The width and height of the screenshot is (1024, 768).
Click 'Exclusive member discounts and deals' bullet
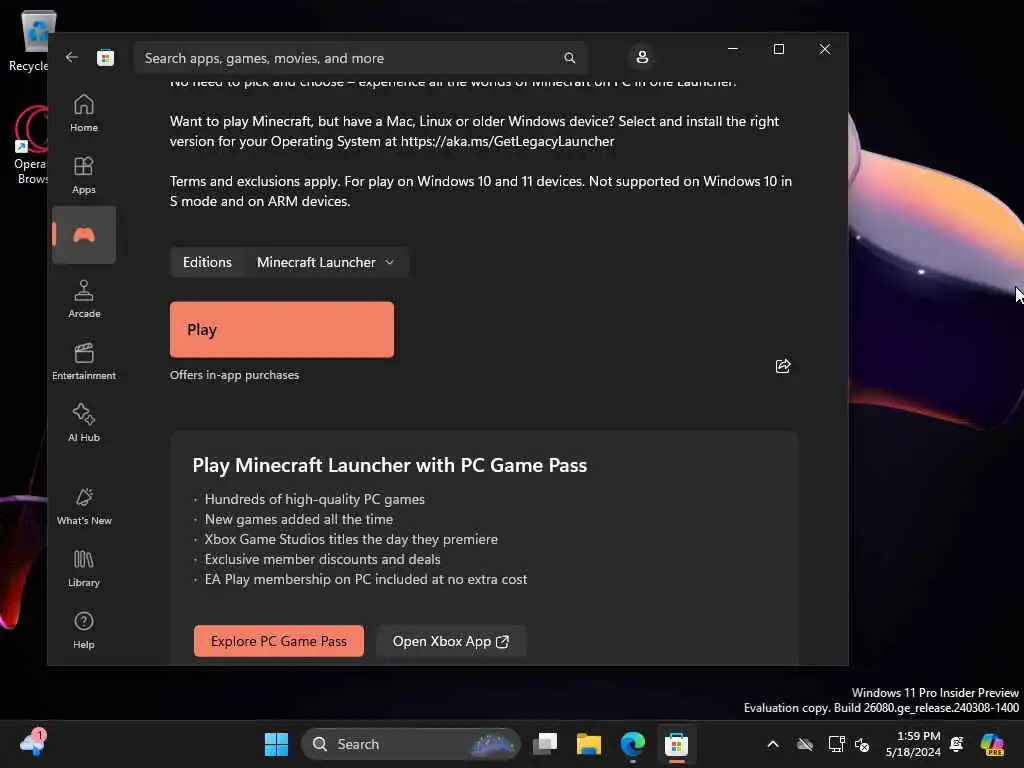(323, 559)
